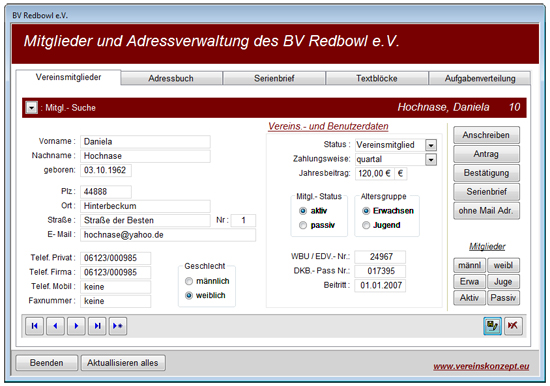Viewport: 550px width, 386px height.
Task: Click the Telef. Privat field
Action: coord(115,258)
